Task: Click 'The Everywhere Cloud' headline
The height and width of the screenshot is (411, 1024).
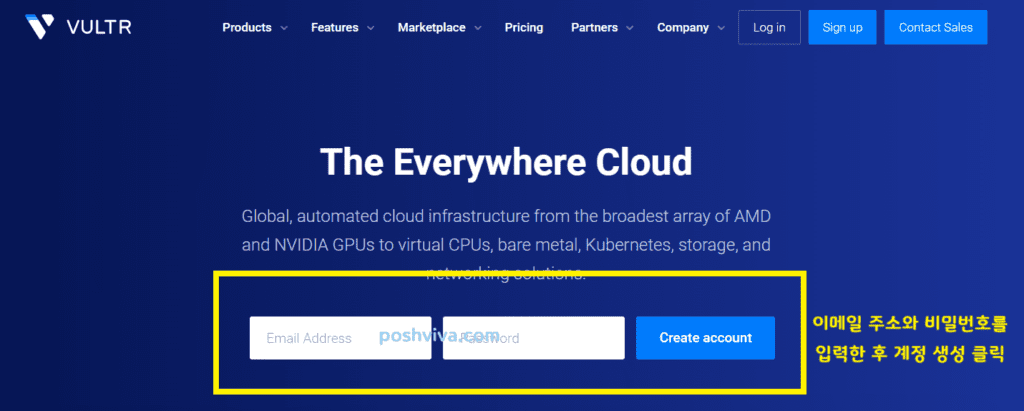Action: click(x=506, y=161)
